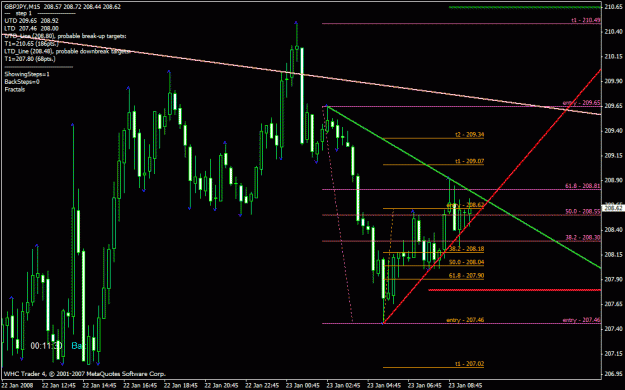This screenshot has height=390, width=625.
Task: Click the '61.8 - 208.81' Fibonacci label
Action: click(583, 186)
